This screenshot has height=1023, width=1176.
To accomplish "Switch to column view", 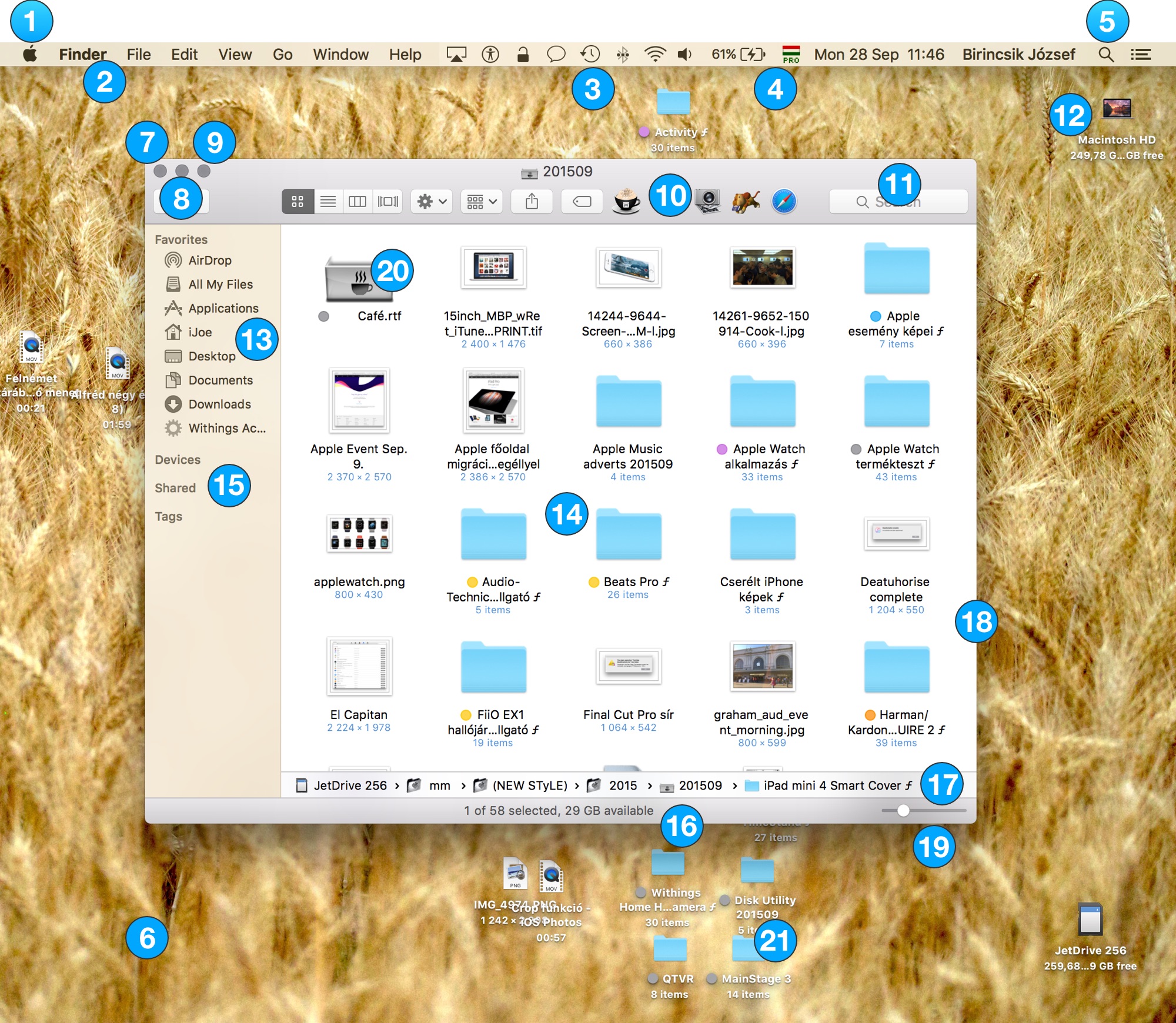I will point(358,202).
